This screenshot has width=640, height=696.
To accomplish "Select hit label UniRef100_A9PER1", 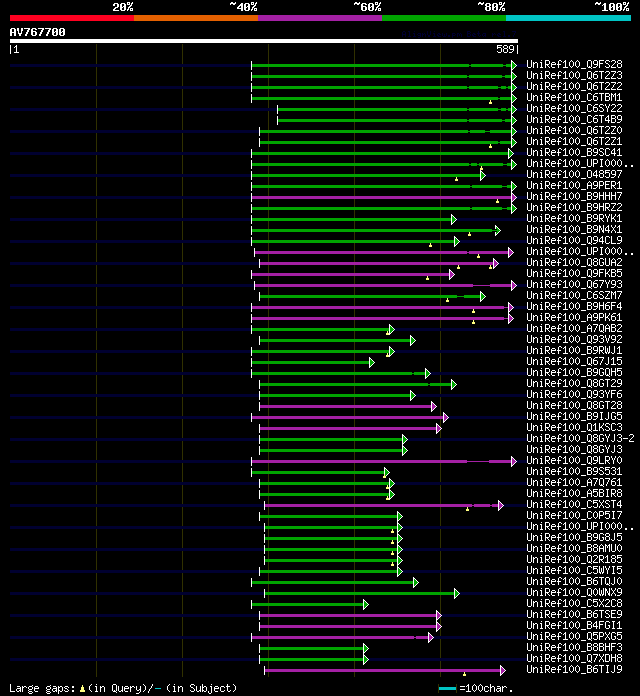I will point(574,185).
